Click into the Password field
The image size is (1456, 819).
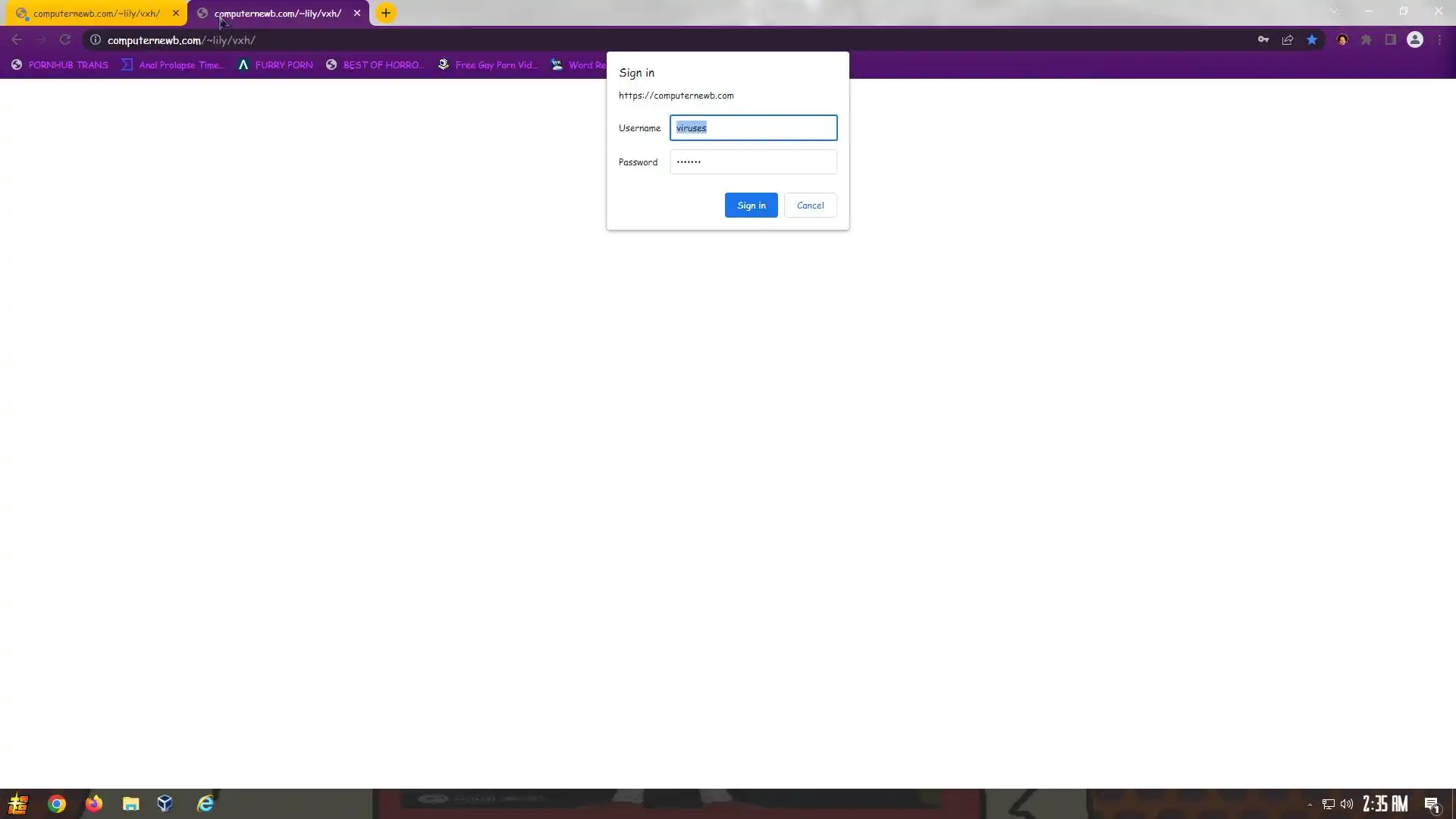[753, 162]
